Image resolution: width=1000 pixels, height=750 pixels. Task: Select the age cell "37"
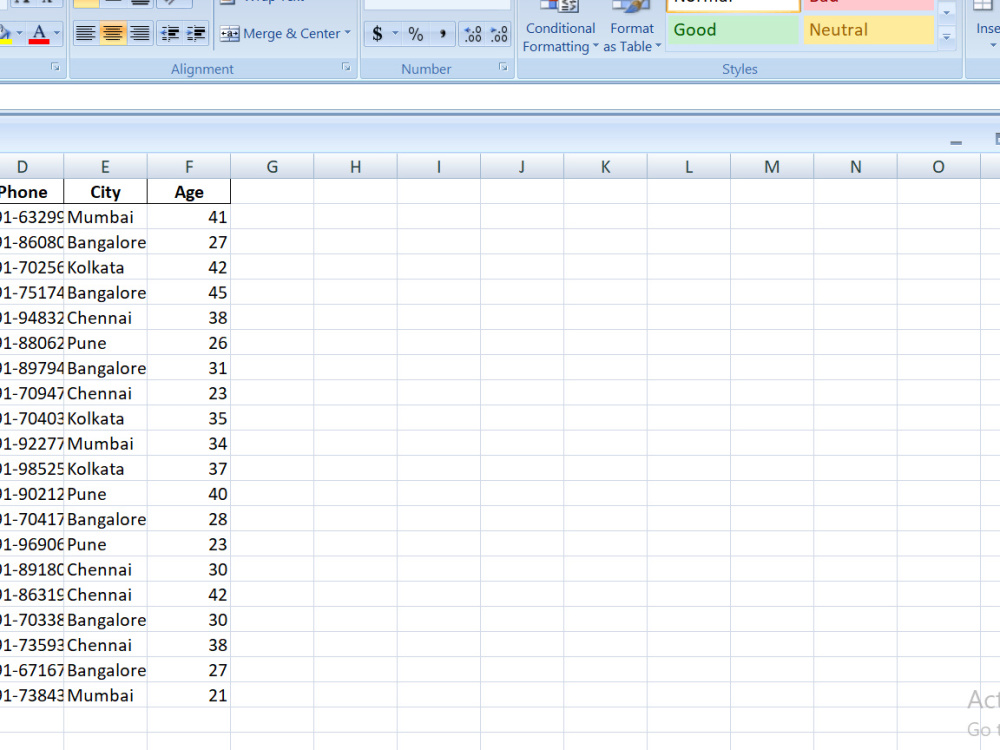(x=189, y=469)
